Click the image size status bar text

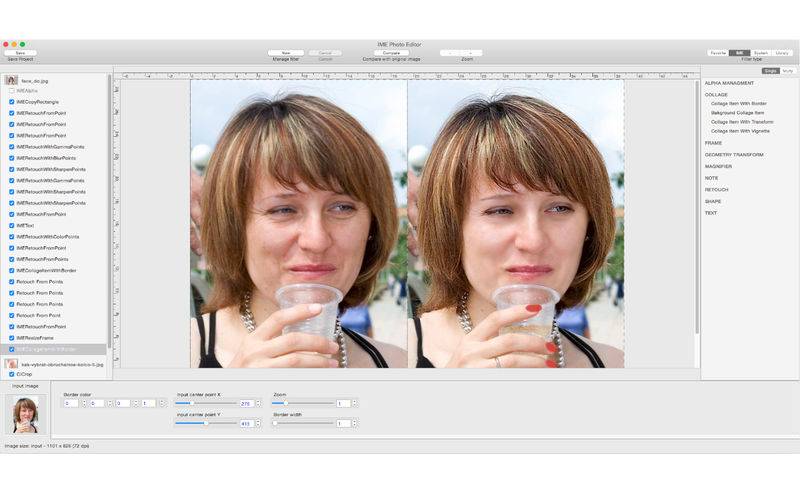pos(47,446)
